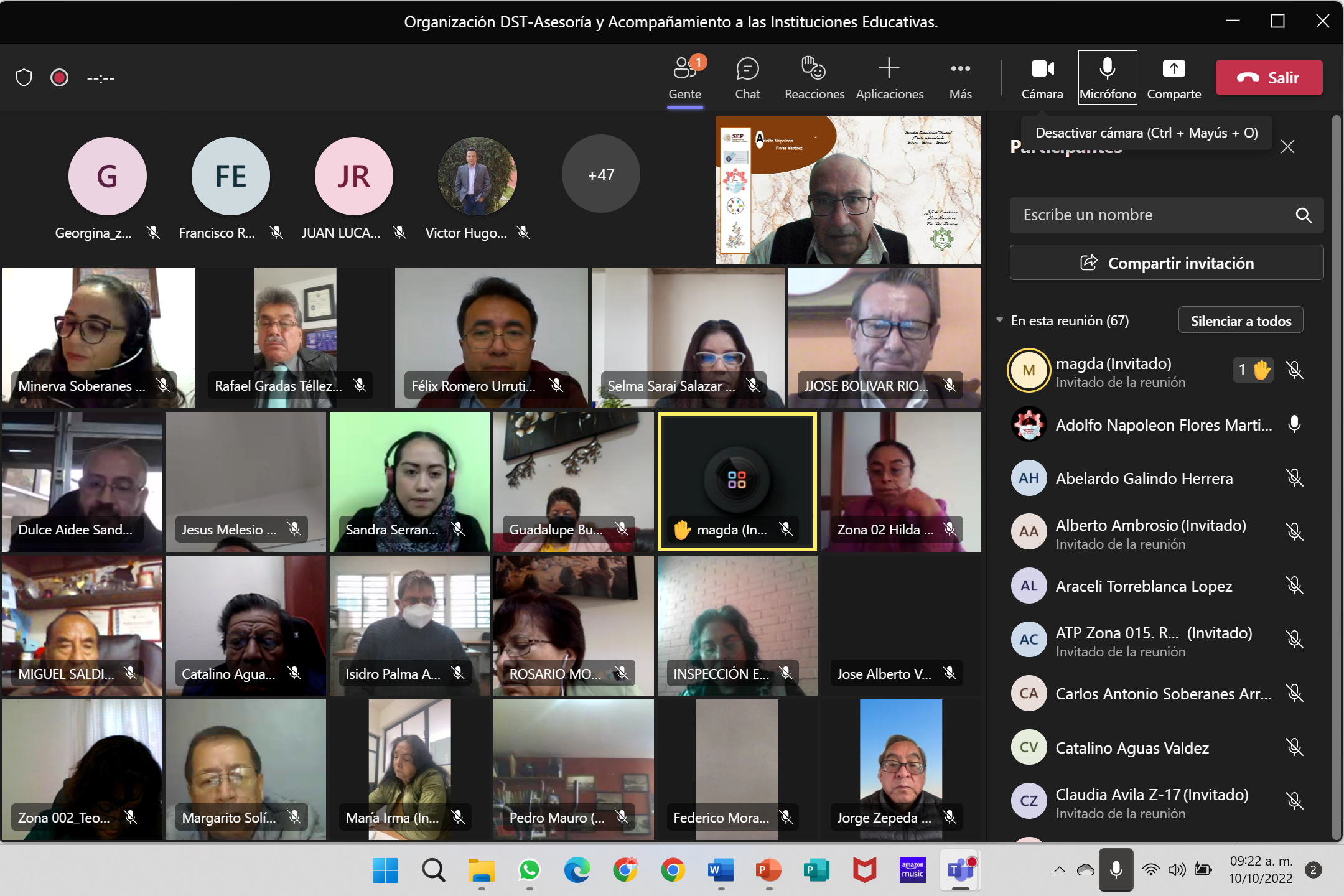Open the volume control in tray
Viewport: 1344px width, 896px height.
[1176, 870]
